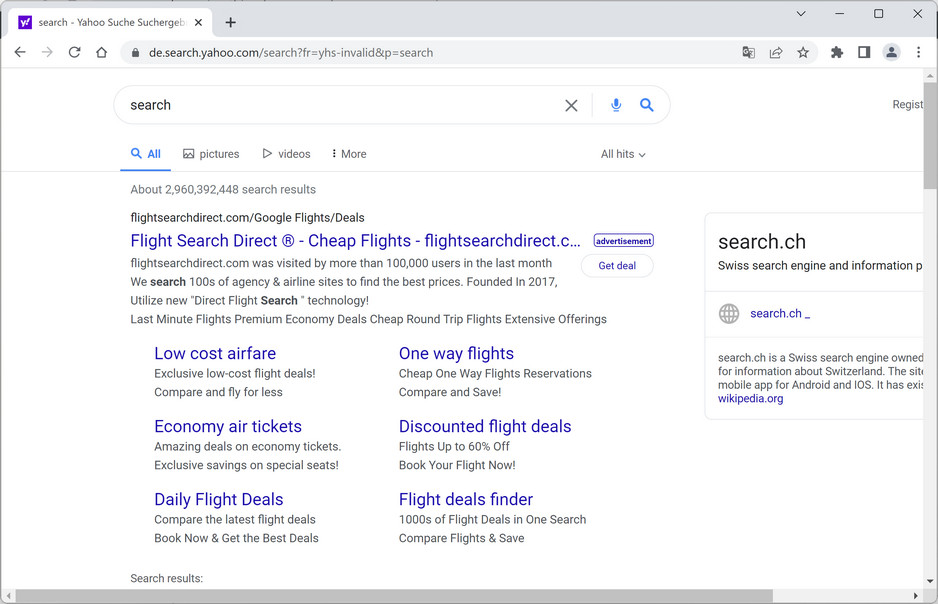Image resolution: width=938 pixels, height=604 pixels.
Task: Bookmark this page with star icon
Action: [x=803, y=53]
